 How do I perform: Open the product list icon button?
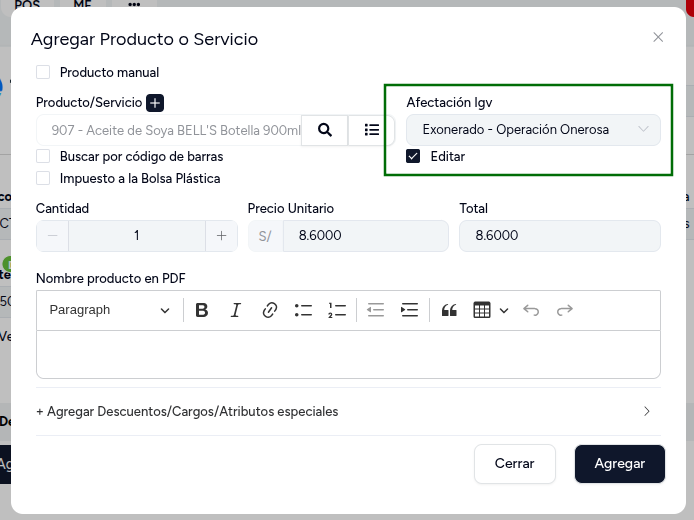click(371, 130)
